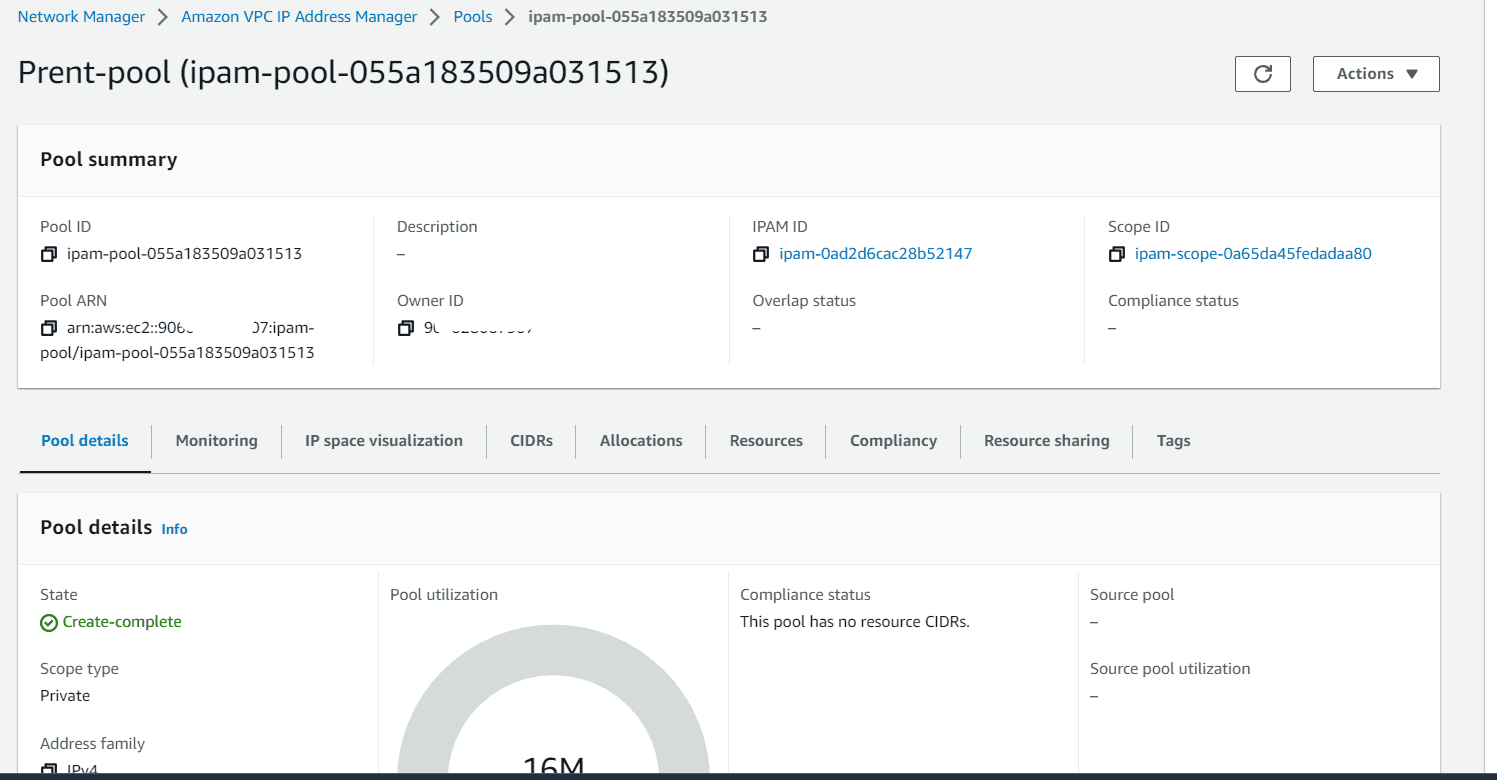This screenshot has width=1497, height=780.
Task: Open Pool details Info link
Action: coord(174,529)
